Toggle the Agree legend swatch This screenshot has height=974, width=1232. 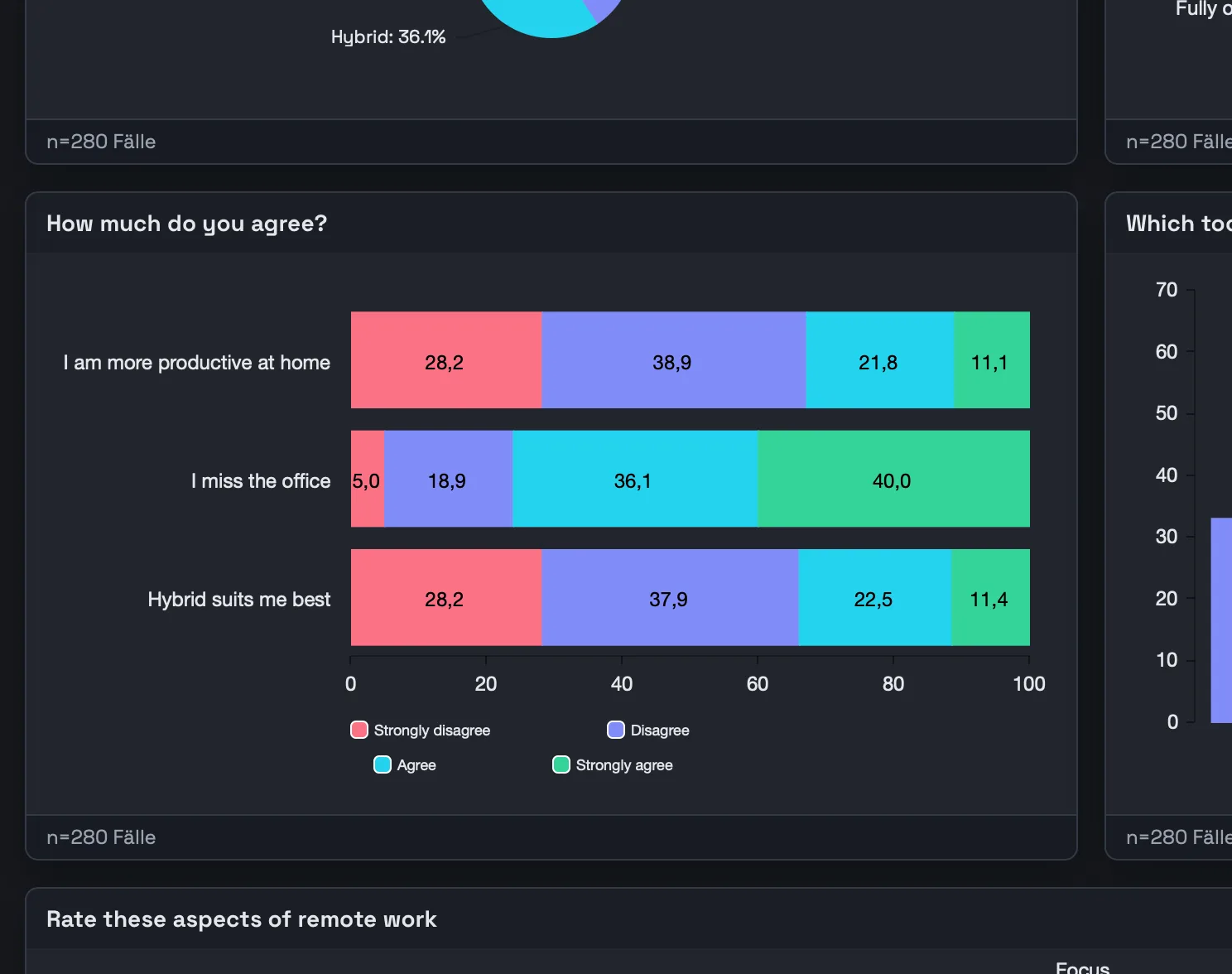click(383, 764)
